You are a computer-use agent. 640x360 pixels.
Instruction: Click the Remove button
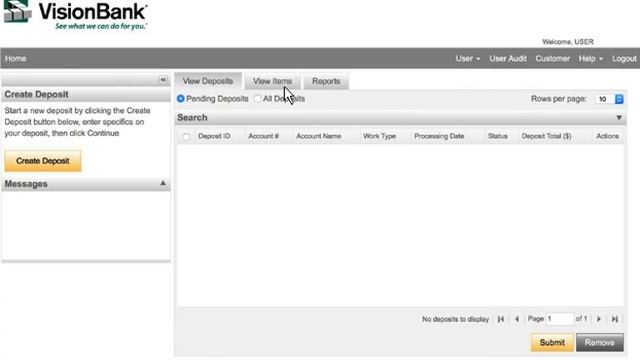click(x=600, y=342)
